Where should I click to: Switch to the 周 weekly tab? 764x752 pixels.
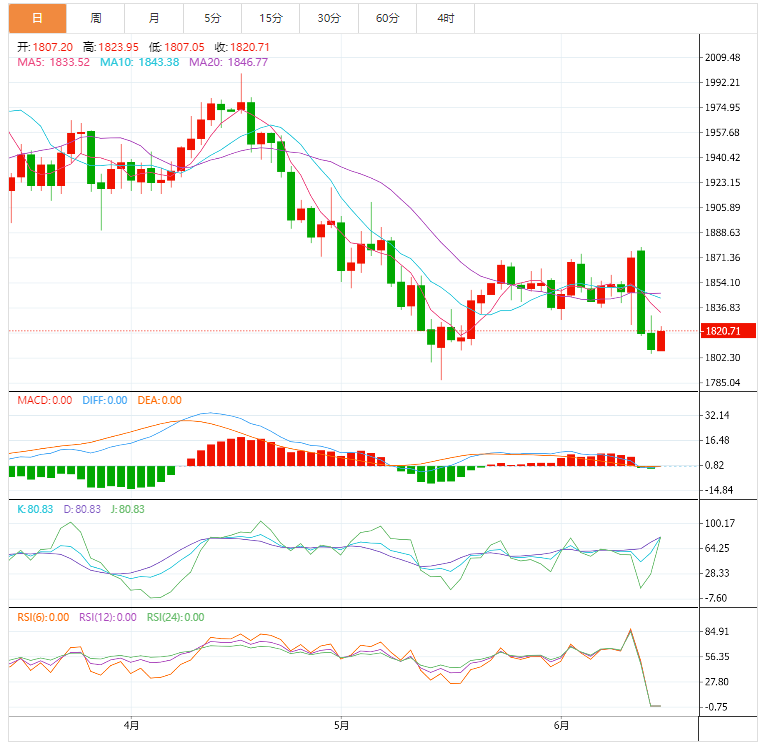(96, 19)
